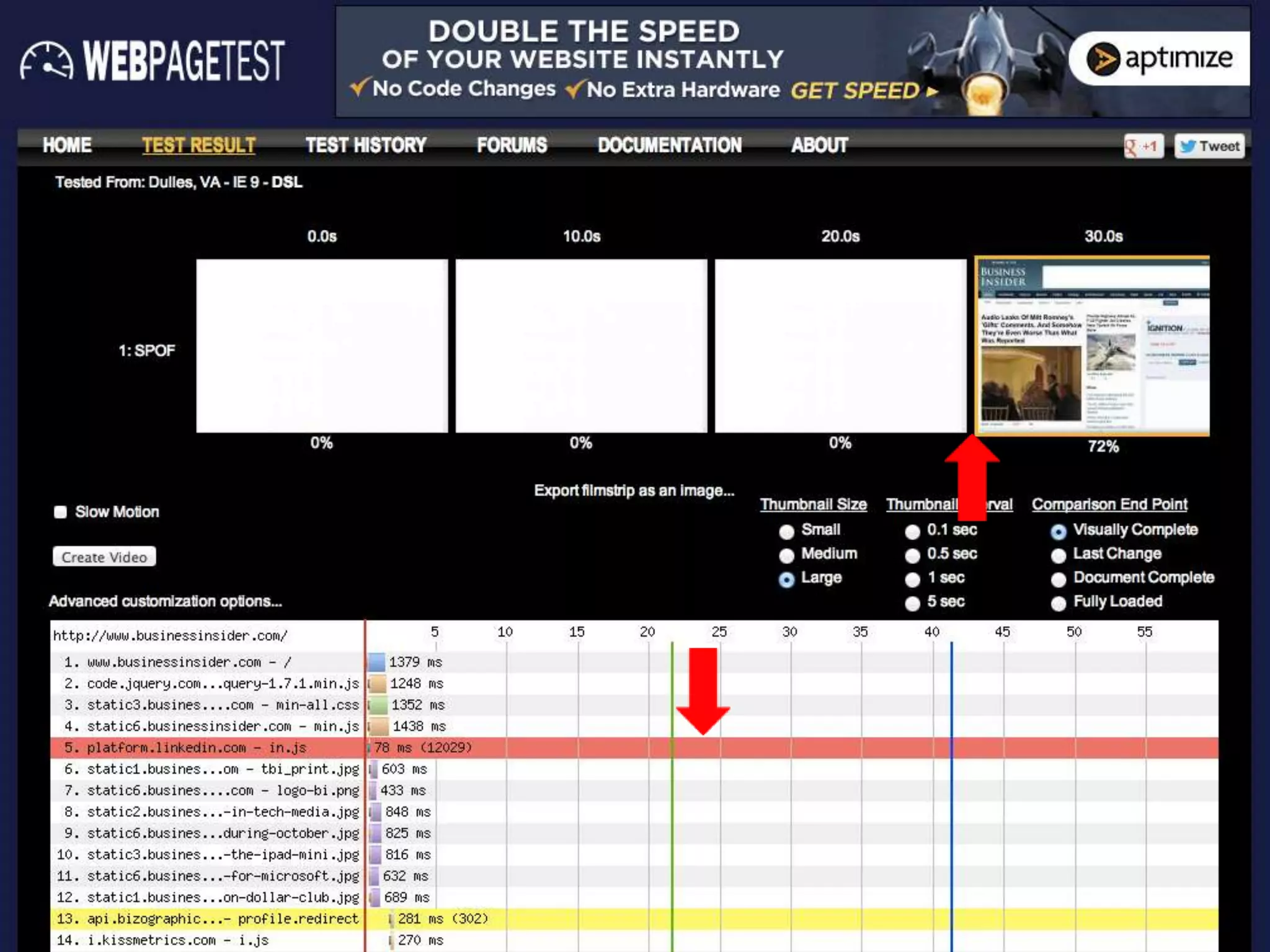The image size is (1270, 952).
Task: Click the www.businessinsider.com request bar
Action: [376, 662]
